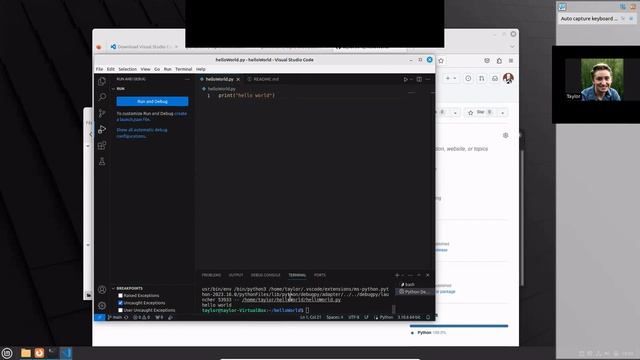Open the Terminal menu
Screen dimensions: 640x360
[x=183, y=69]
